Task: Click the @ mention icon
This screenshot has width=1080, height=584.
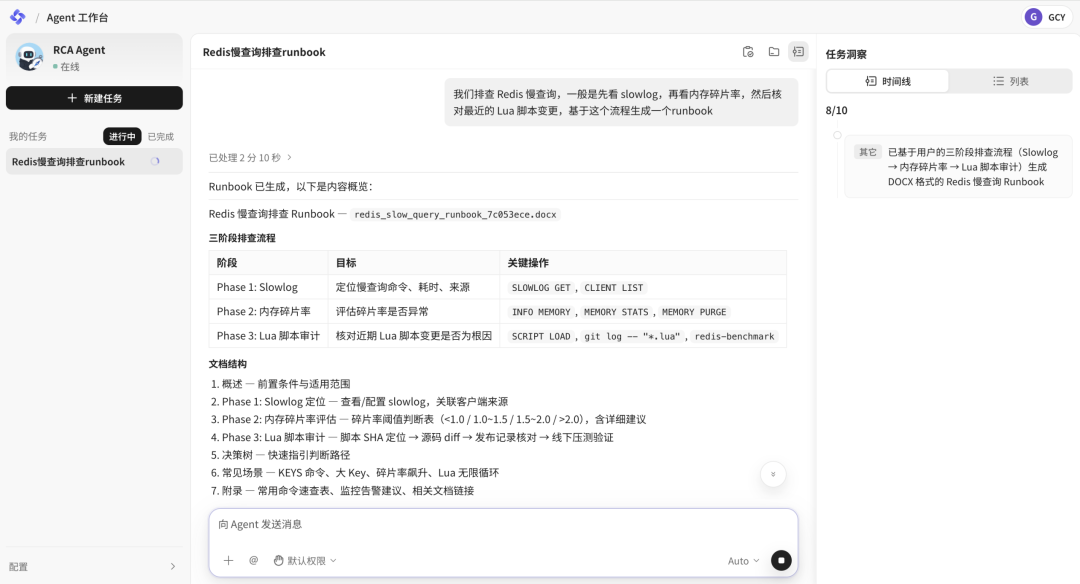Action: tap(253, 561)
